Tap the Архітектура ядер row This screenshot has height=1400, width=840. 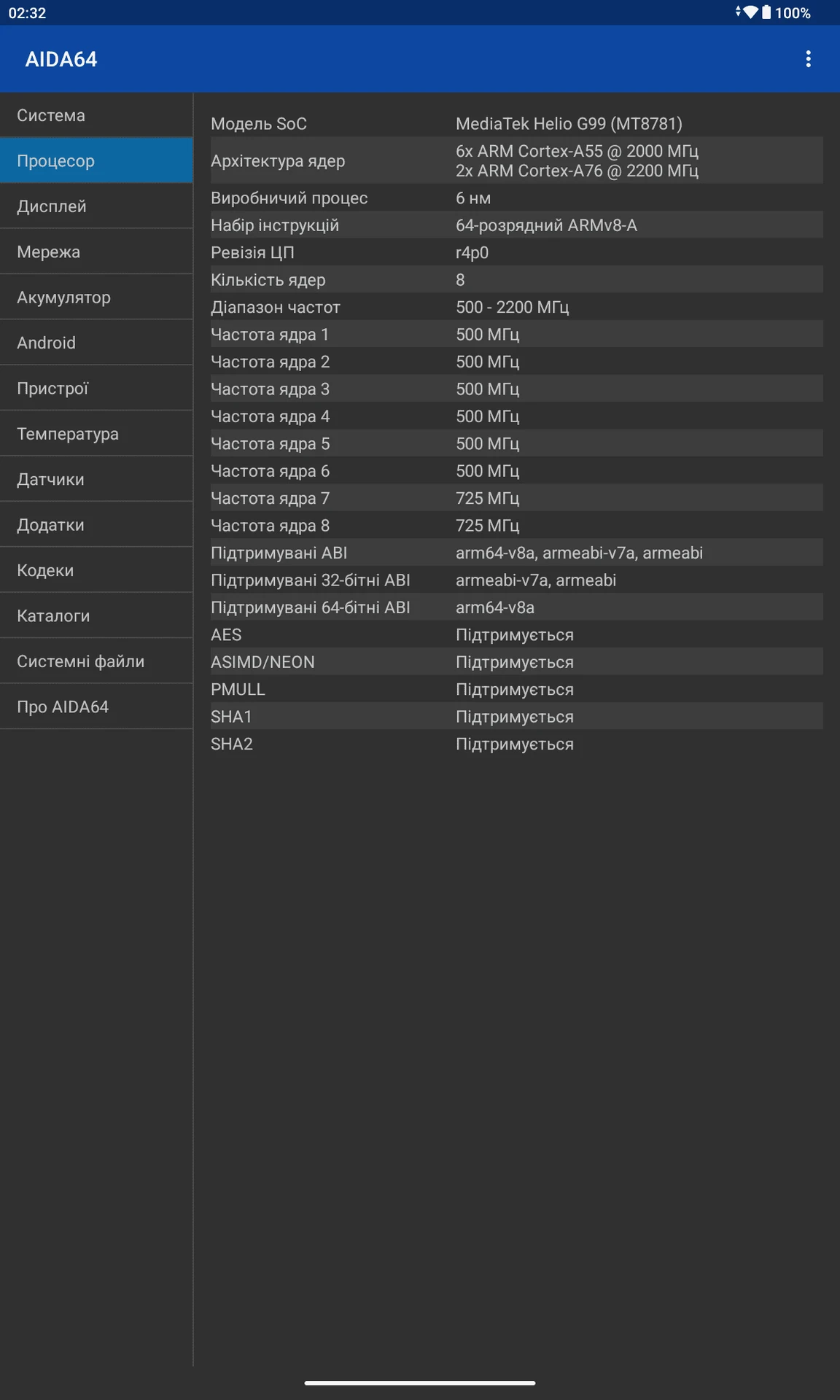(x=517, y=160)
